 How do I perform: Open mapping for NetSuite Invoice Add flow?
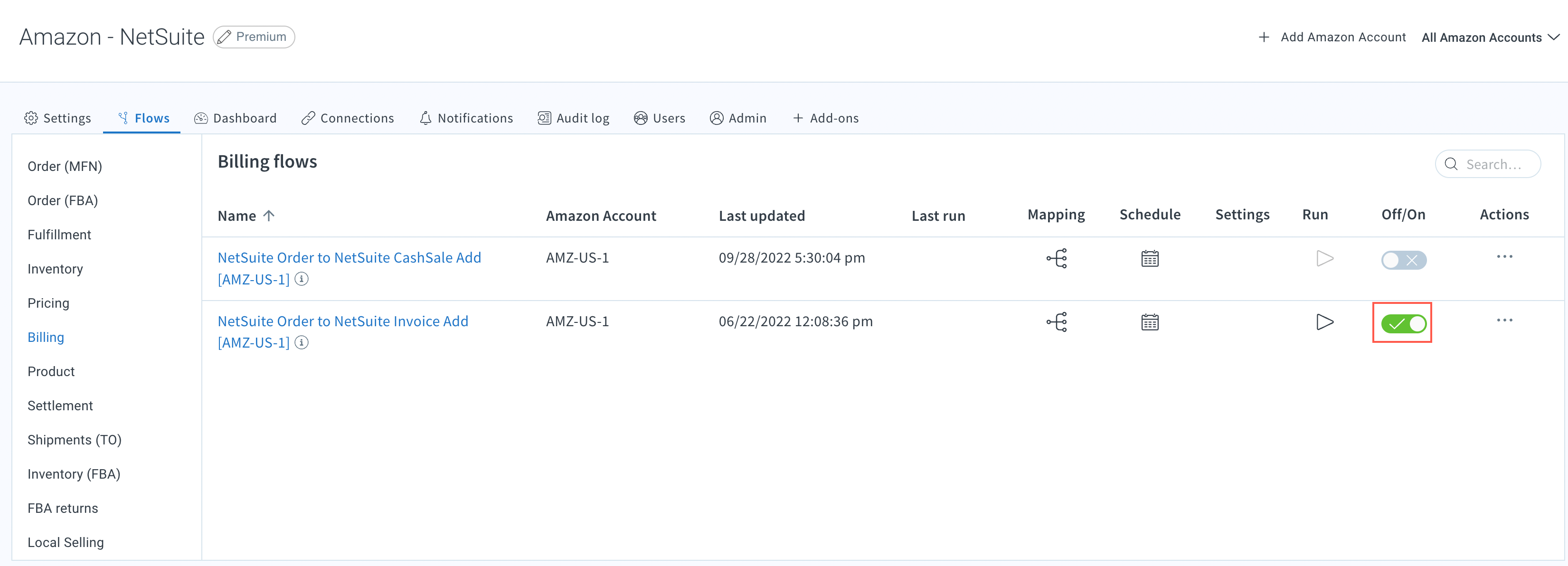(1057, 322)
